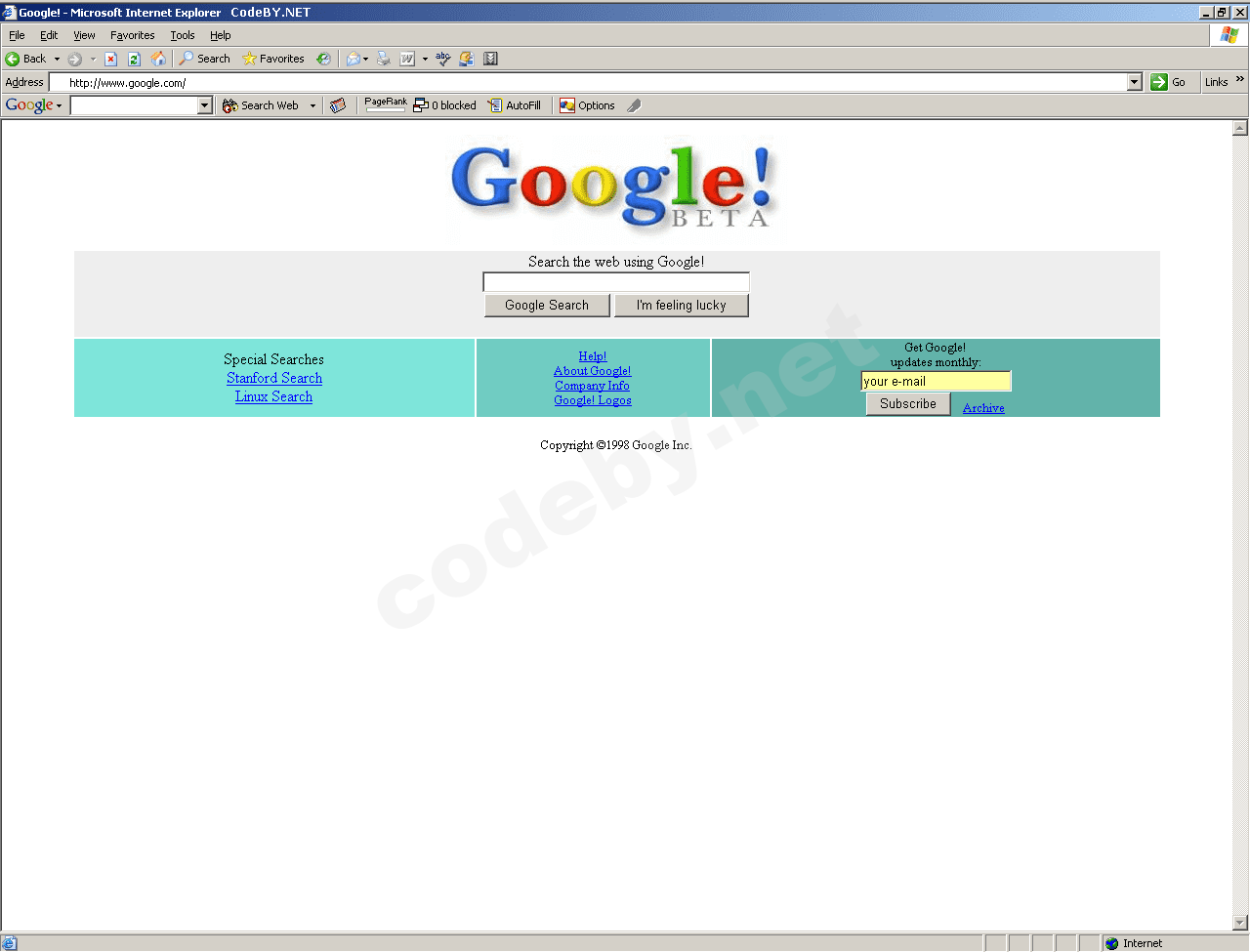
Task: Open the File menu
Action: [x=17, y=35]
